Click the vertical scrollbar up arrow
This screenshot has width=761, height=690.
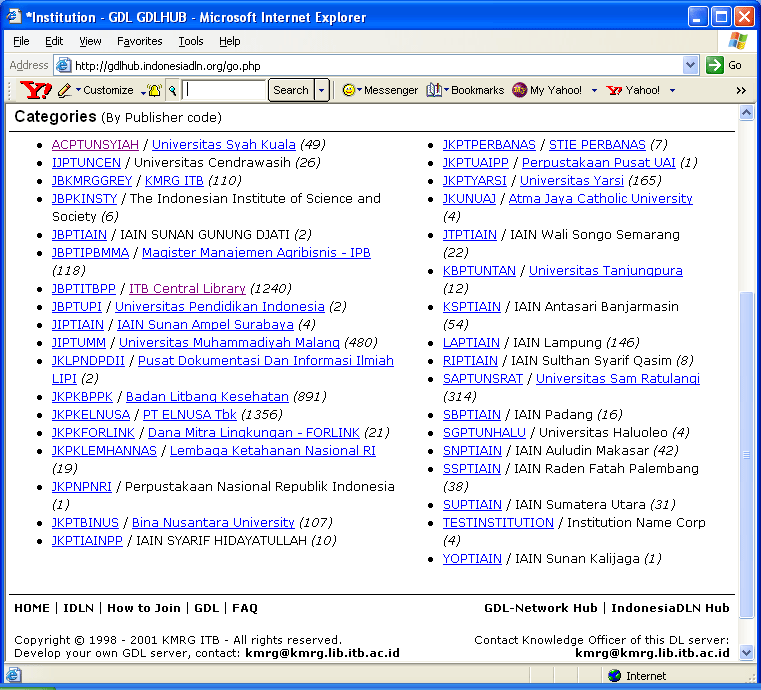click(746, 113)
